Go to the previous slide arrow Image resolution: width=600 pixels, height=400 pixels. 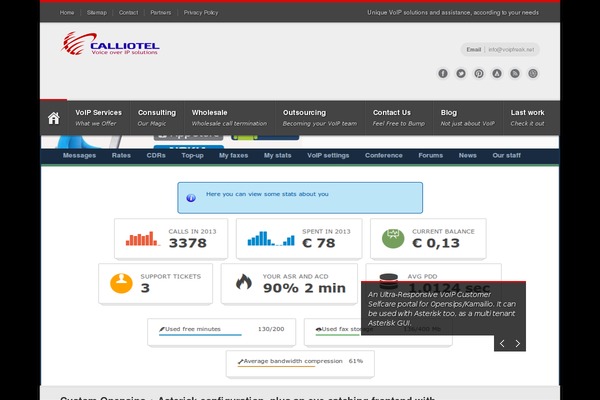(502, 343)
